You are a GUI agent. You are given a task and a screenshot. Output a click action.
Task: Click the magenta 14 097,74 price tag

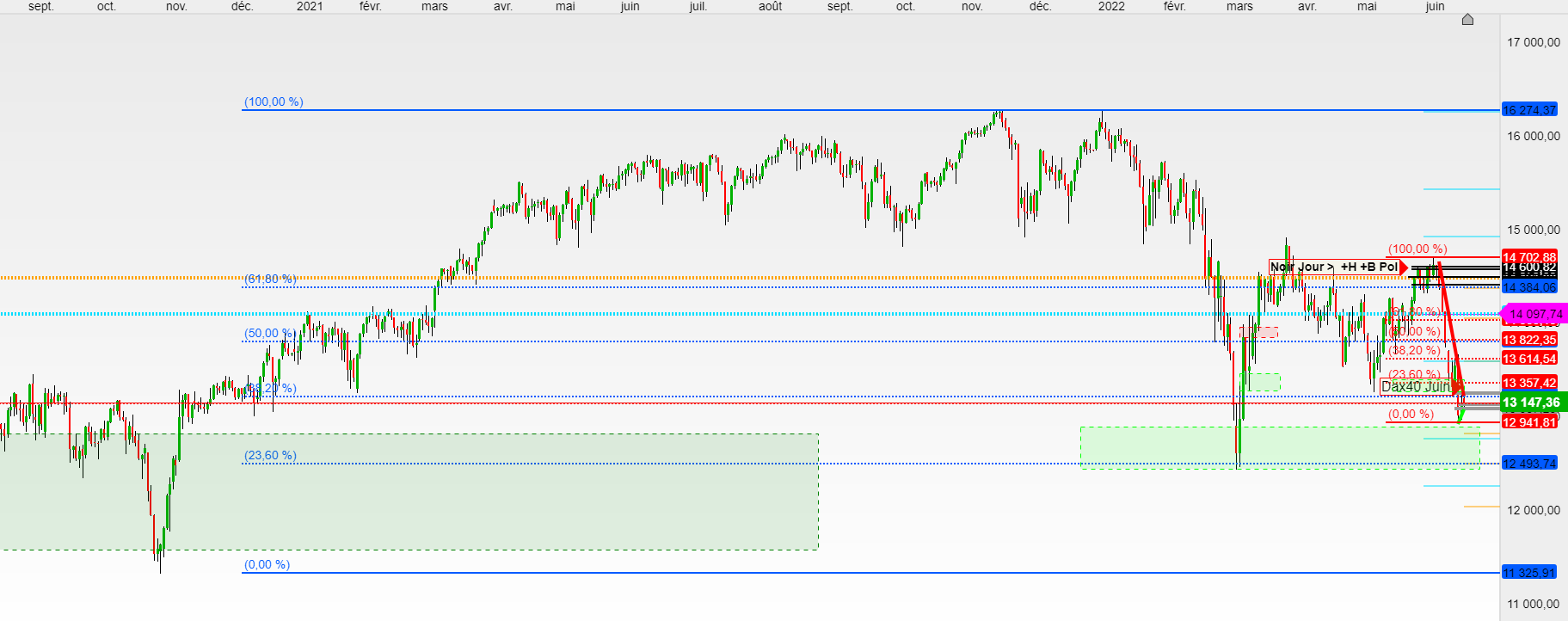1534,314
